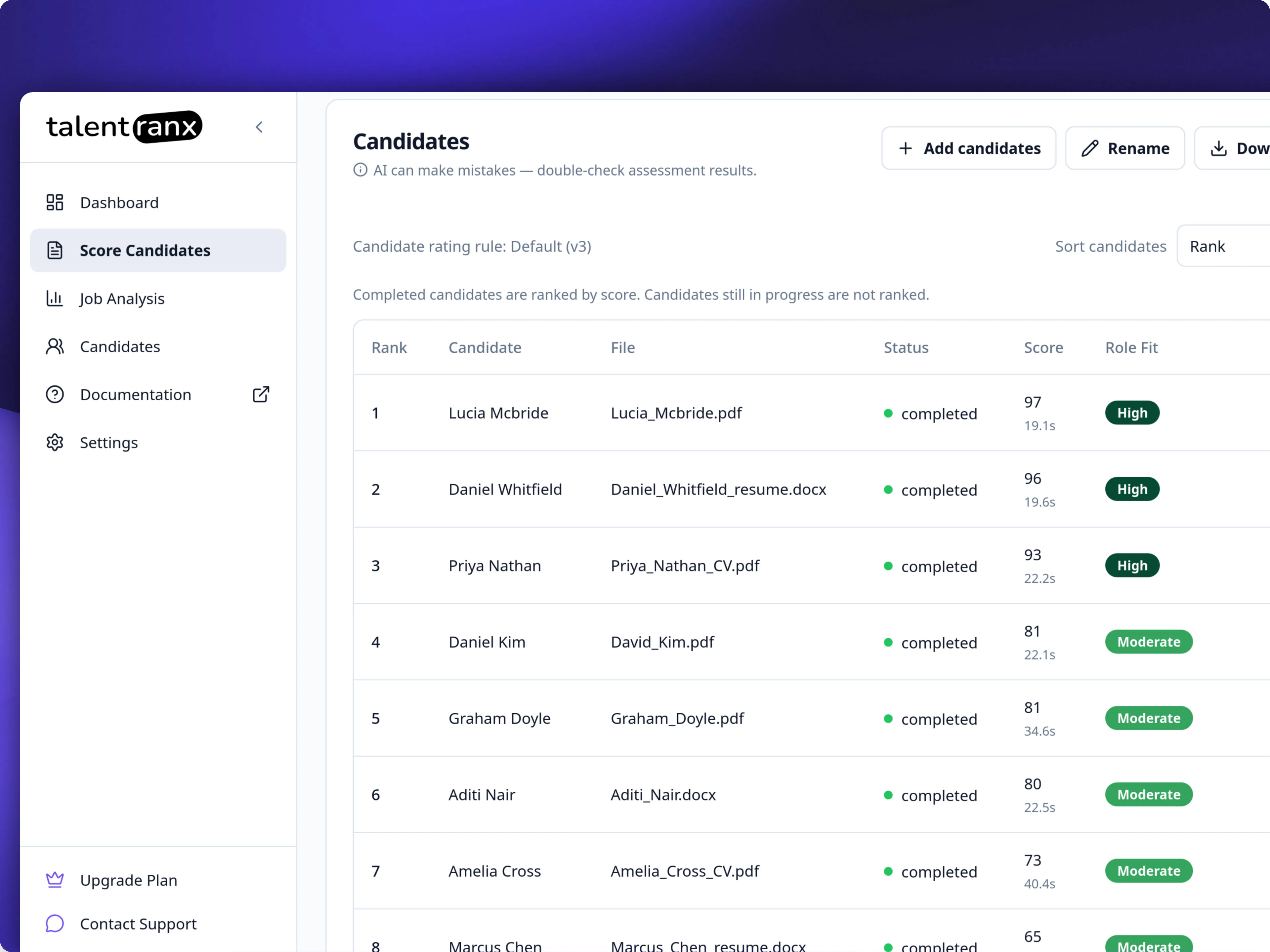Click the Contact Support chat bubble icon

[x=55, y=923]
